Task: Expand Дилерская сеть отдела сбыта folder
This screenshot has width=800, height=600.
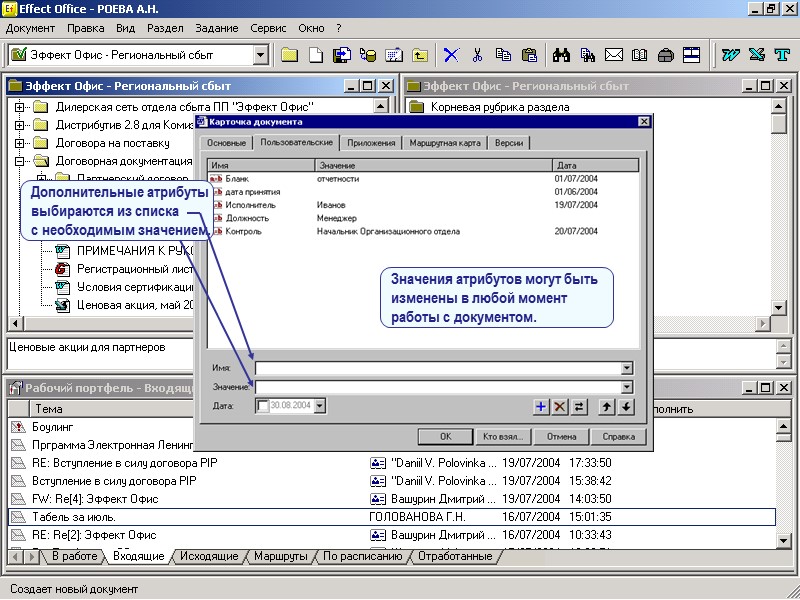Action: click(19, 107)
